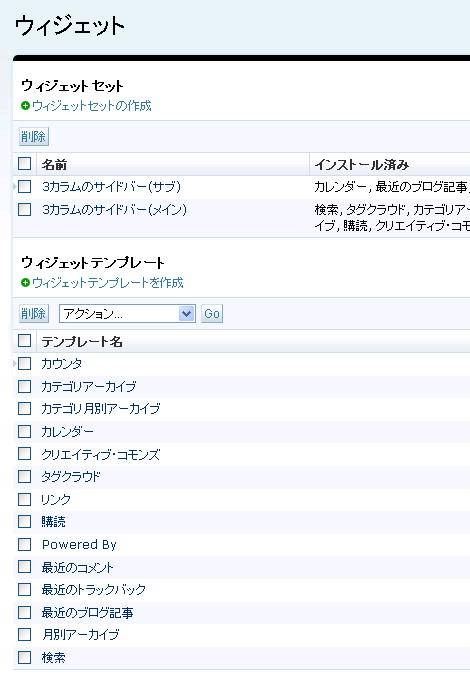Check the タグクラウド checkbox
This screenshot has height=679, width=470.
coord(25,476)
